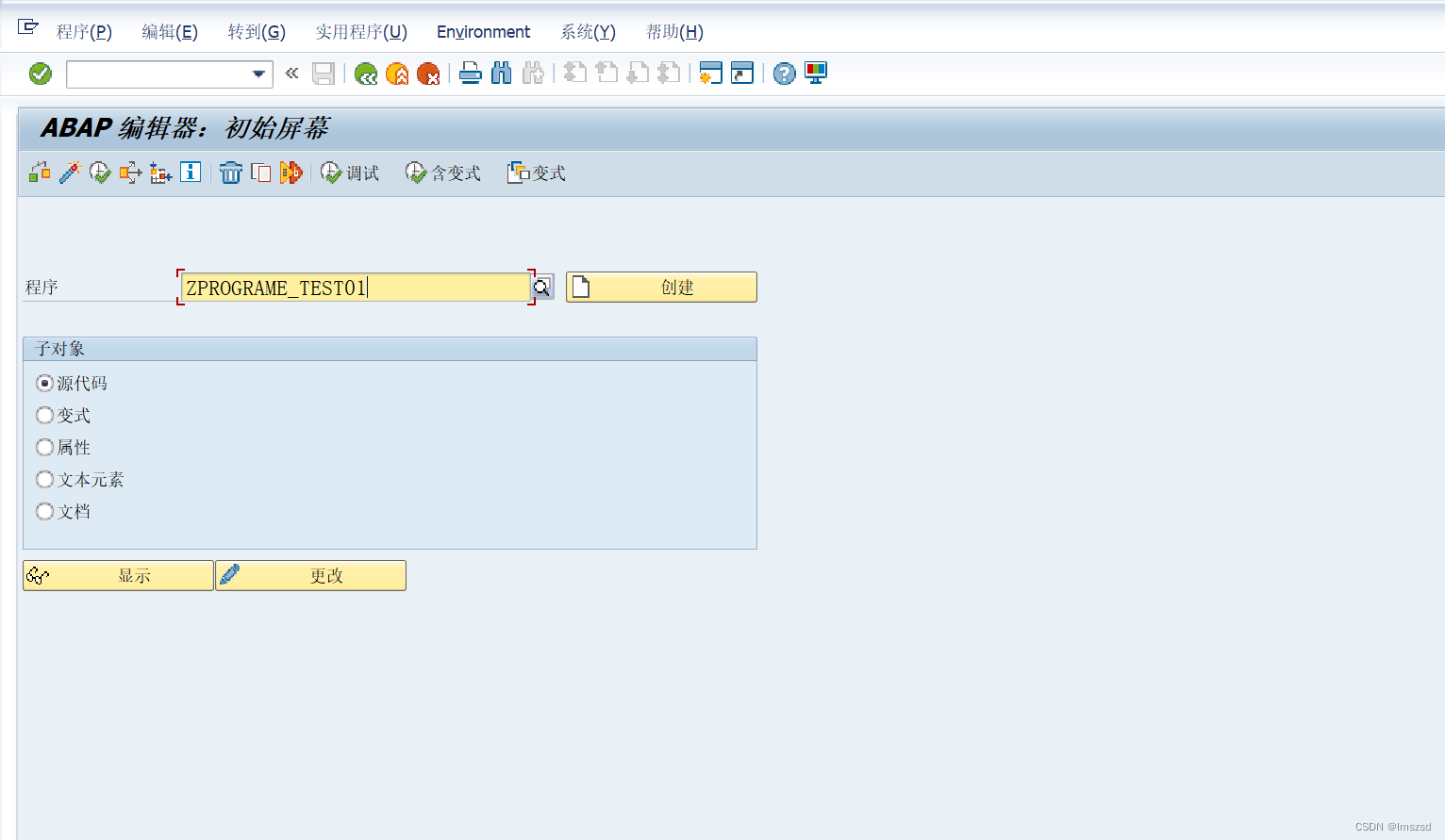1445x840 pixels.
Task: Click the blue Information icon
Action: point(191,172)
